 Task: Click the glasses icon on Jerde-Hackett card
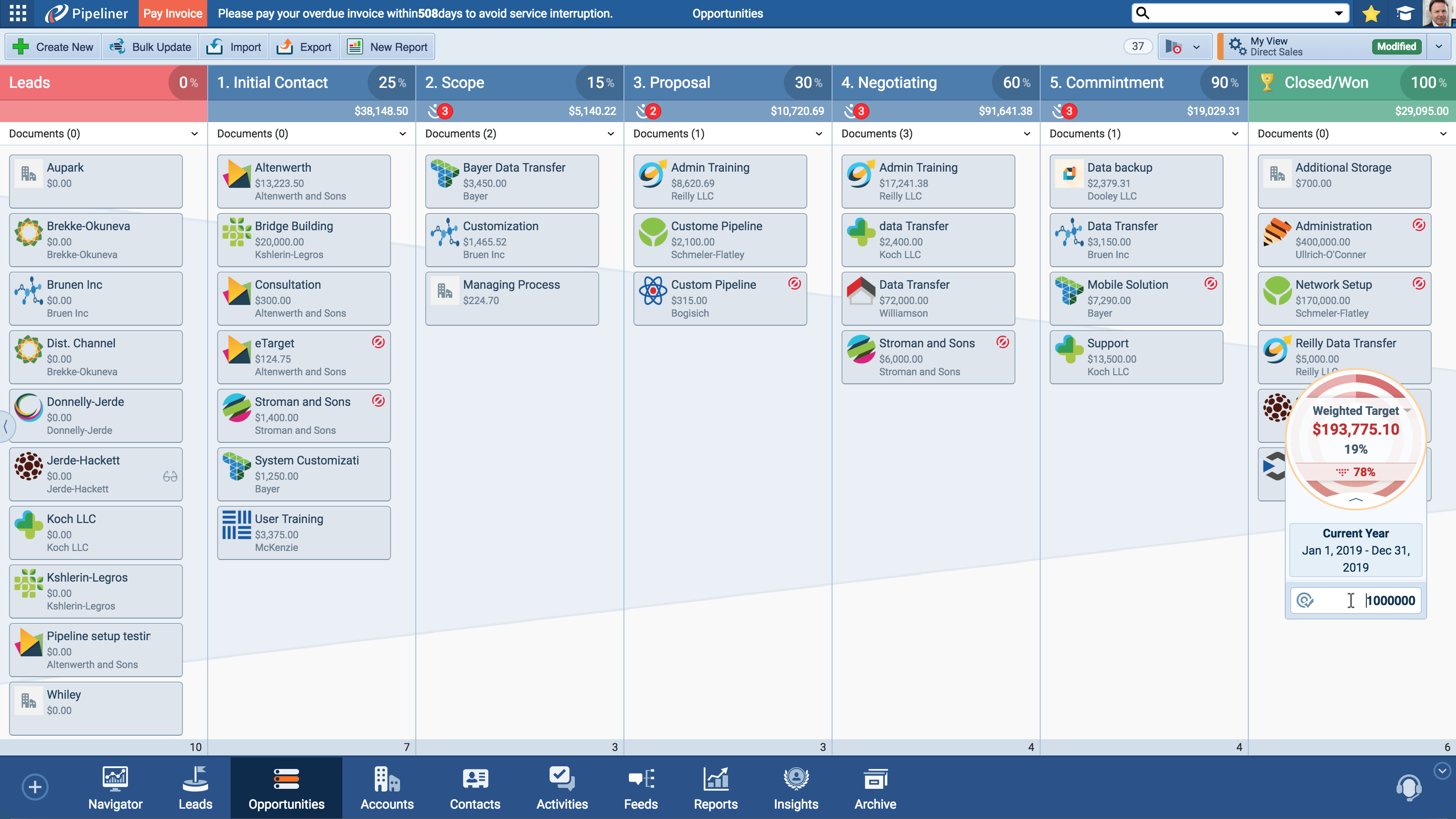(x=170, y=476)
